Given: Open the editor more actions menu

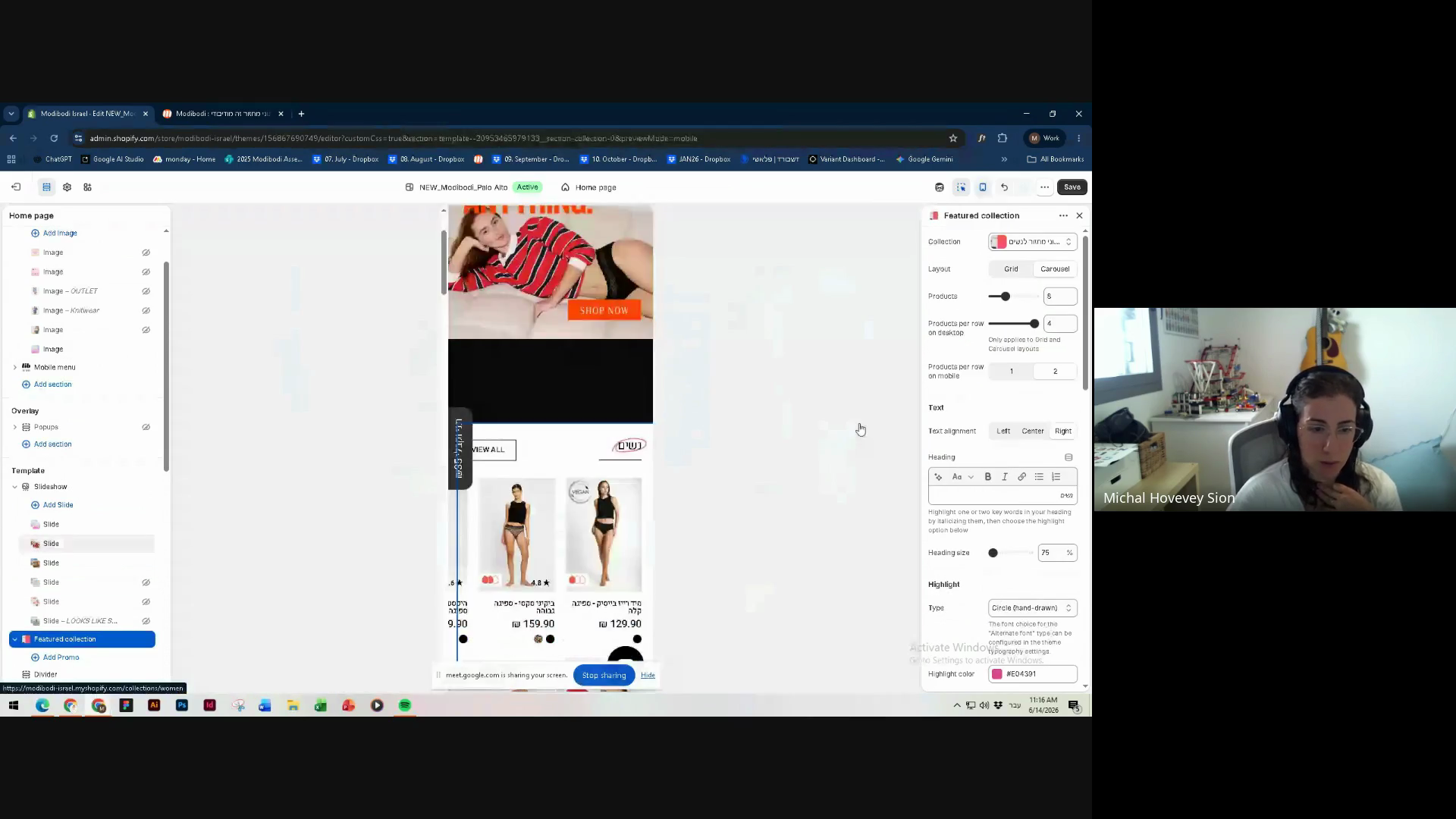Looking at the screenshot, I should (x=1044, y=187).
